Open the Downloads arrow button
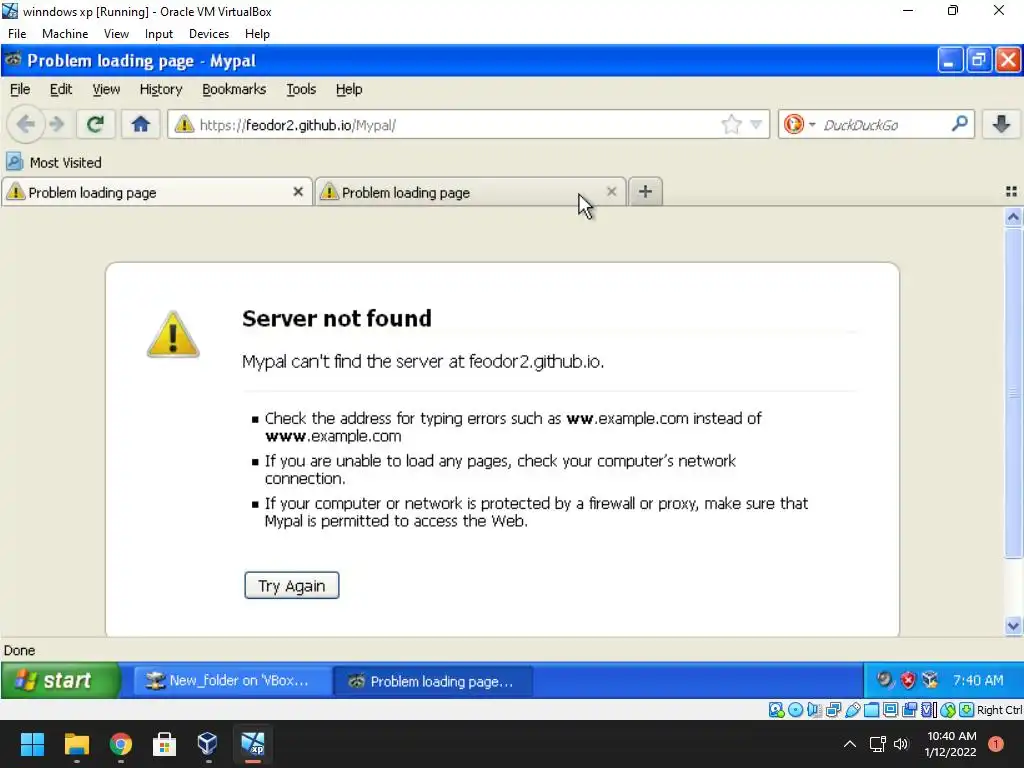 tap(1001, 124)
